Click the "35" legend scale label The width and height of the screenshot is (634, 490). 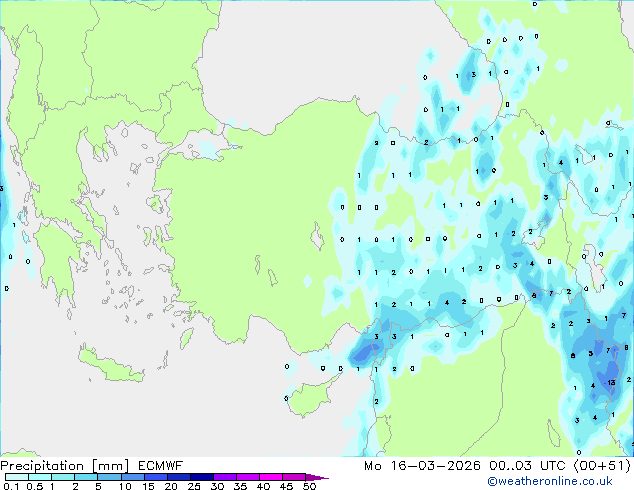click(240, 486)
